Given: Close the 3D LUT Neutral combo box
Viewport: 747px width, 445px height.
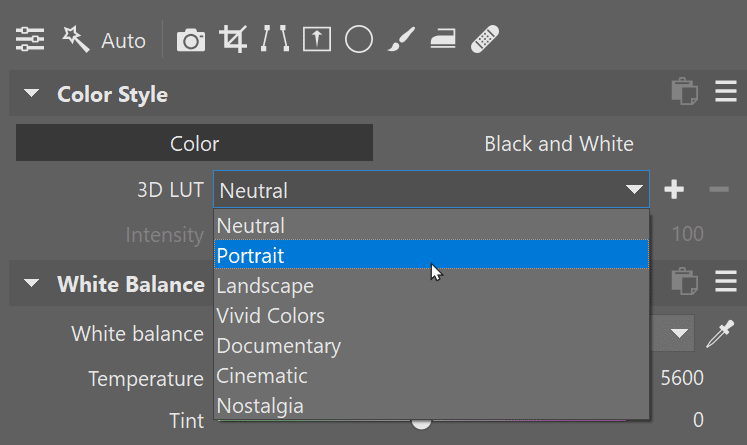Looking at the screenshot, I should pyautogui.click(x=431, y=189).
